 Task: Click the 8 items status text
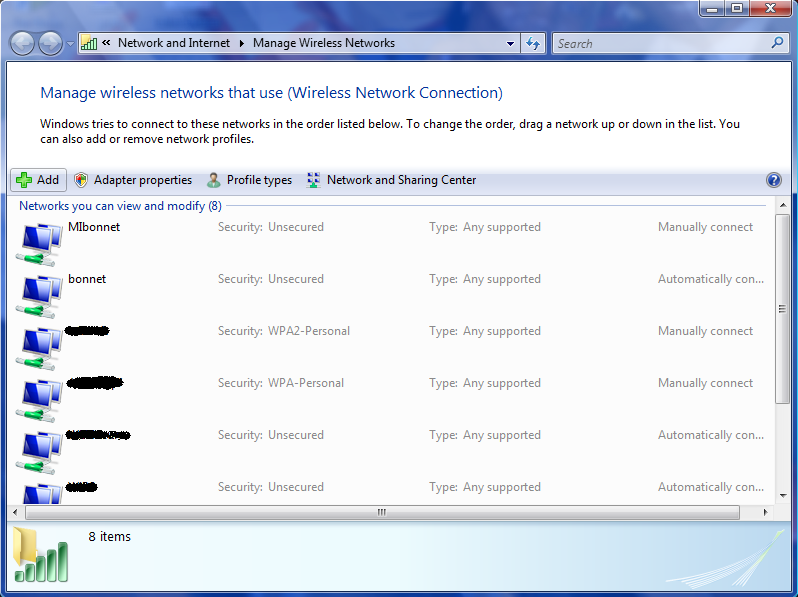pos(109,537)
